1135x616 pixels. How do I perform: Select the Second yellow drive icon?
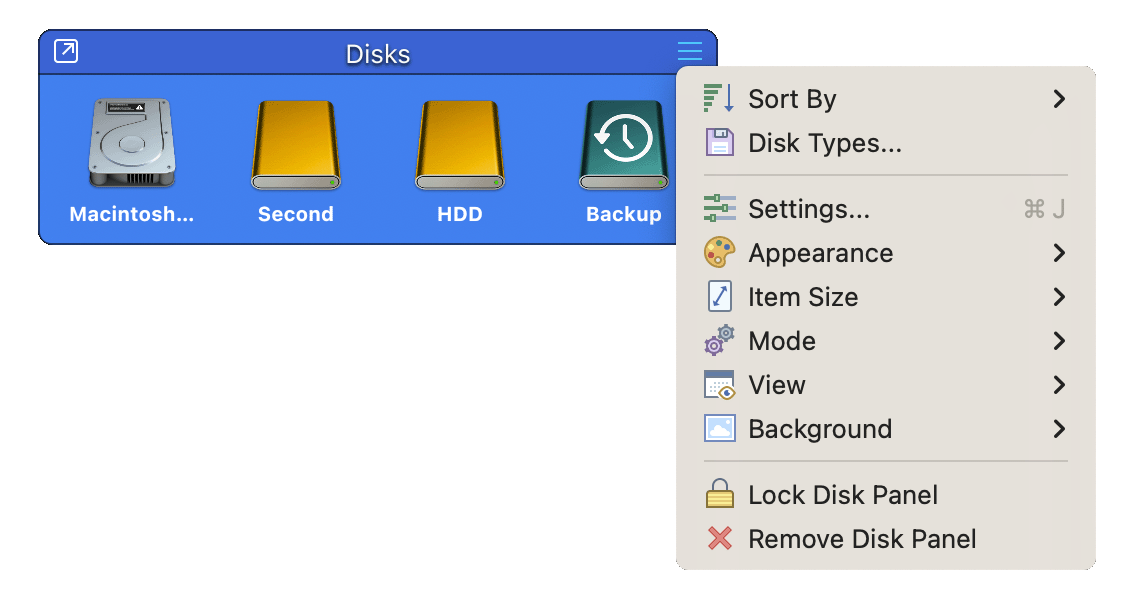pyautogui.click(x=296, y=144)
